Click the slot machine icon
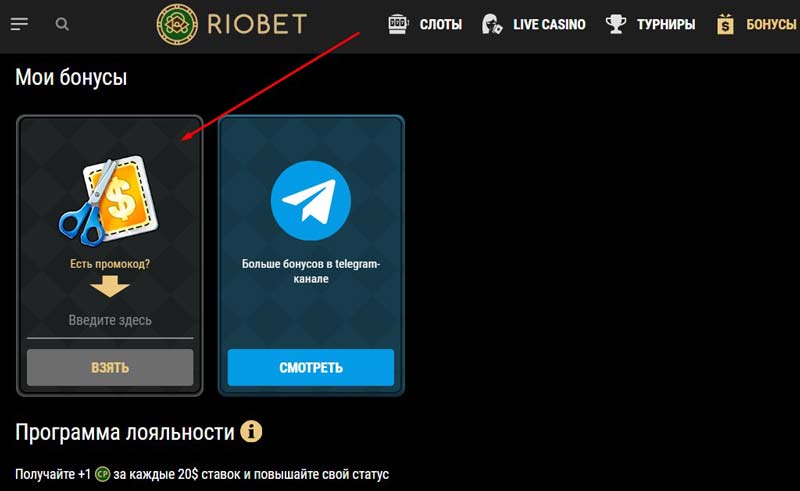Viewport: 800px width, 491px height. tap(398, 24)
